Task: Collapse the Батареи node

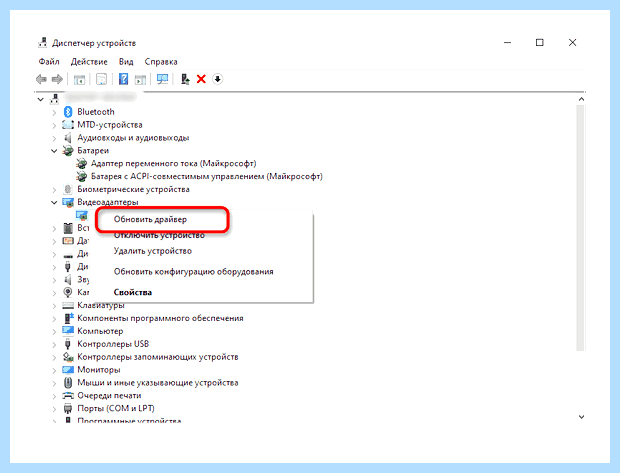Action: click(54, 151)
